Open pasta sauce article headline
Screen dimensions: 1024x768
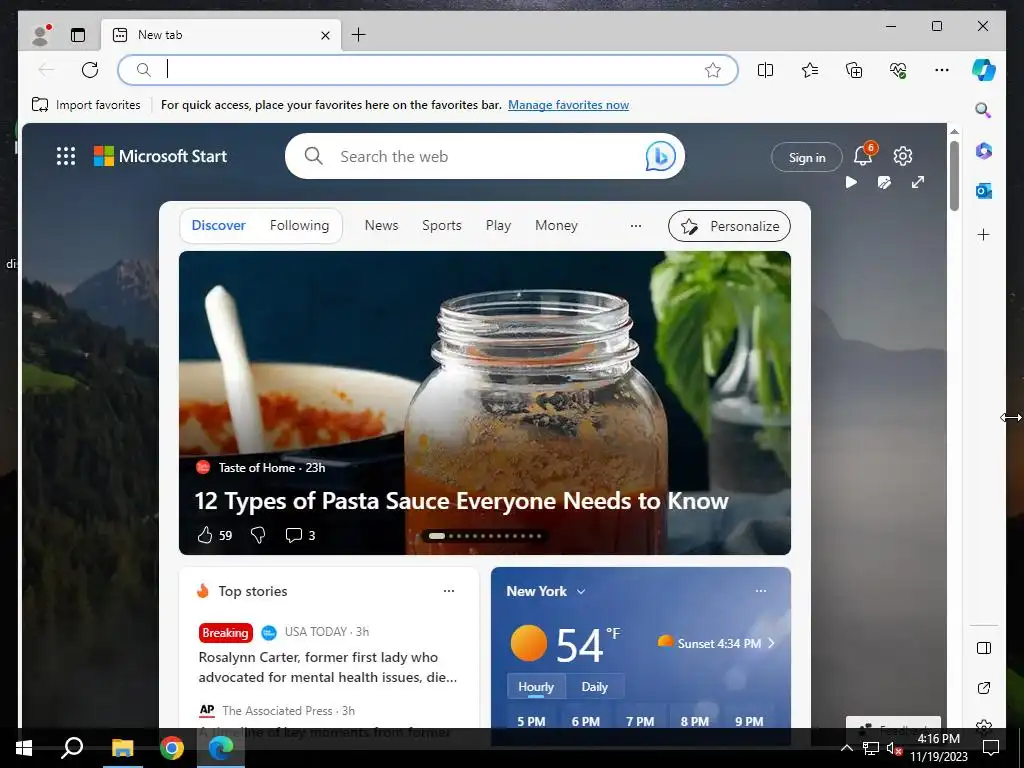(x=461, y=501)
